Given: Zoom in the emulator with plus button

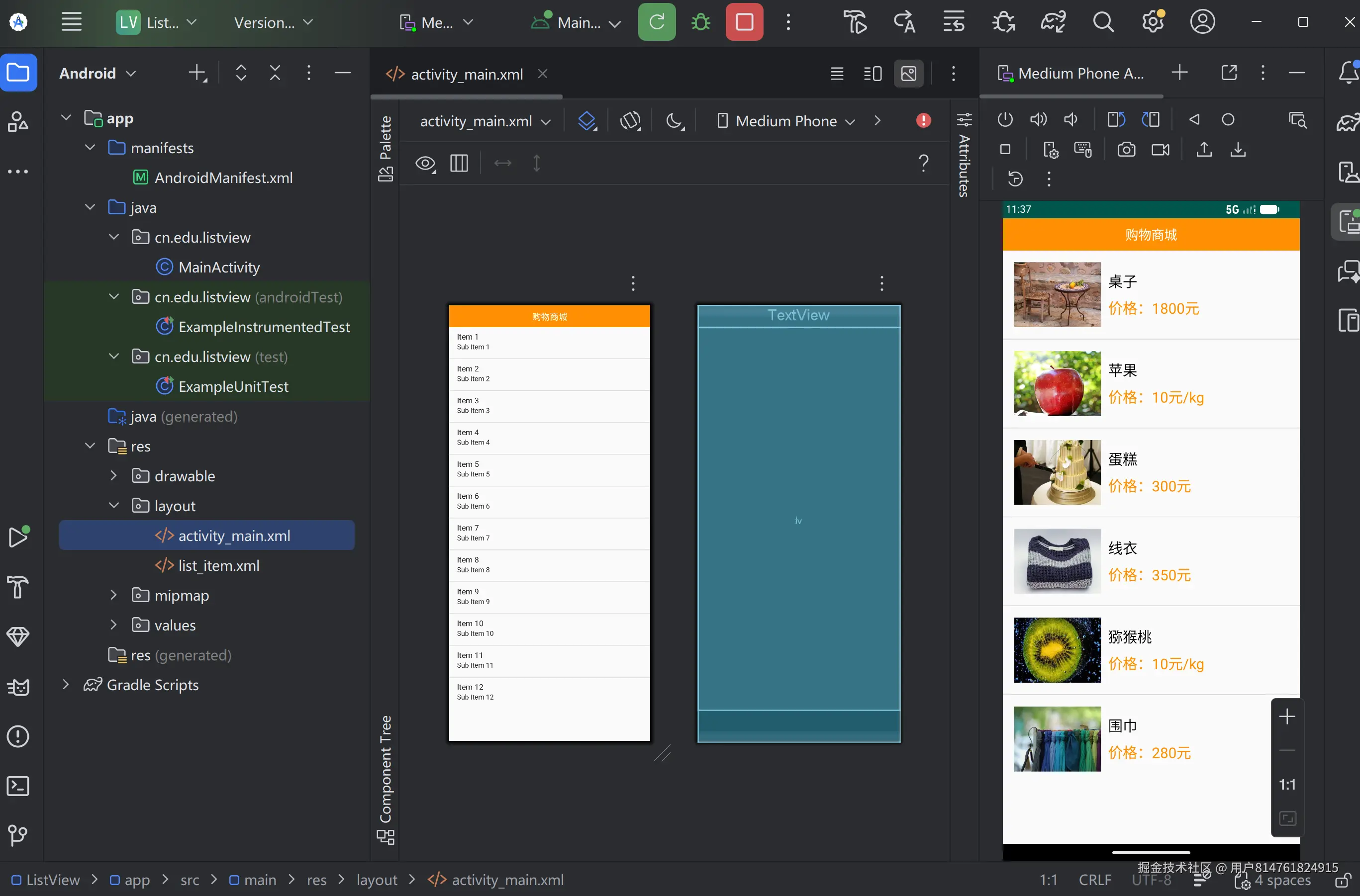Looking at the screenshot, I should [x=1287, y=717].
